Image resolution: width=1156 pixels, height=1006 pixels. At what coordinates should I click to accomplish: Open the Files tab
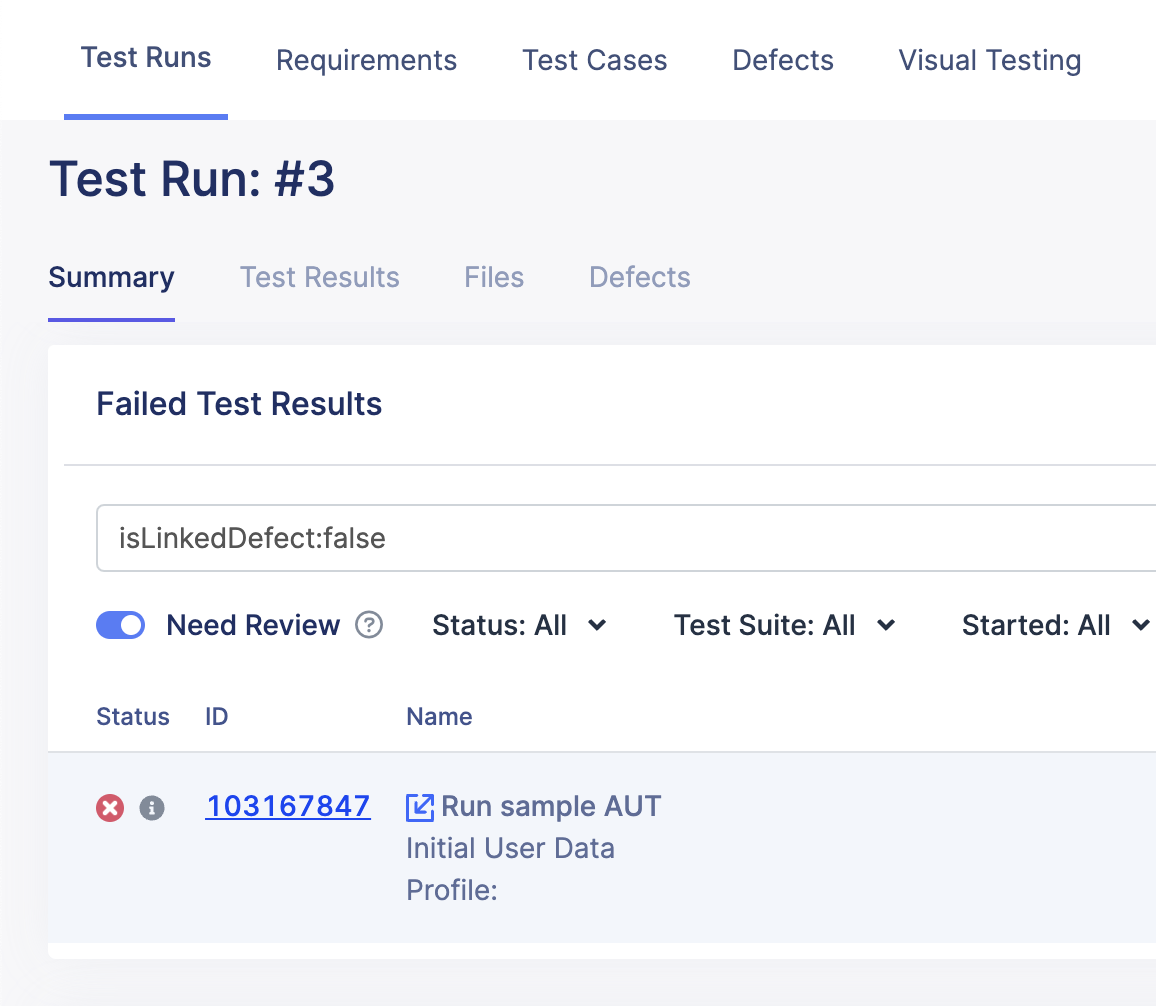point(493,277)
